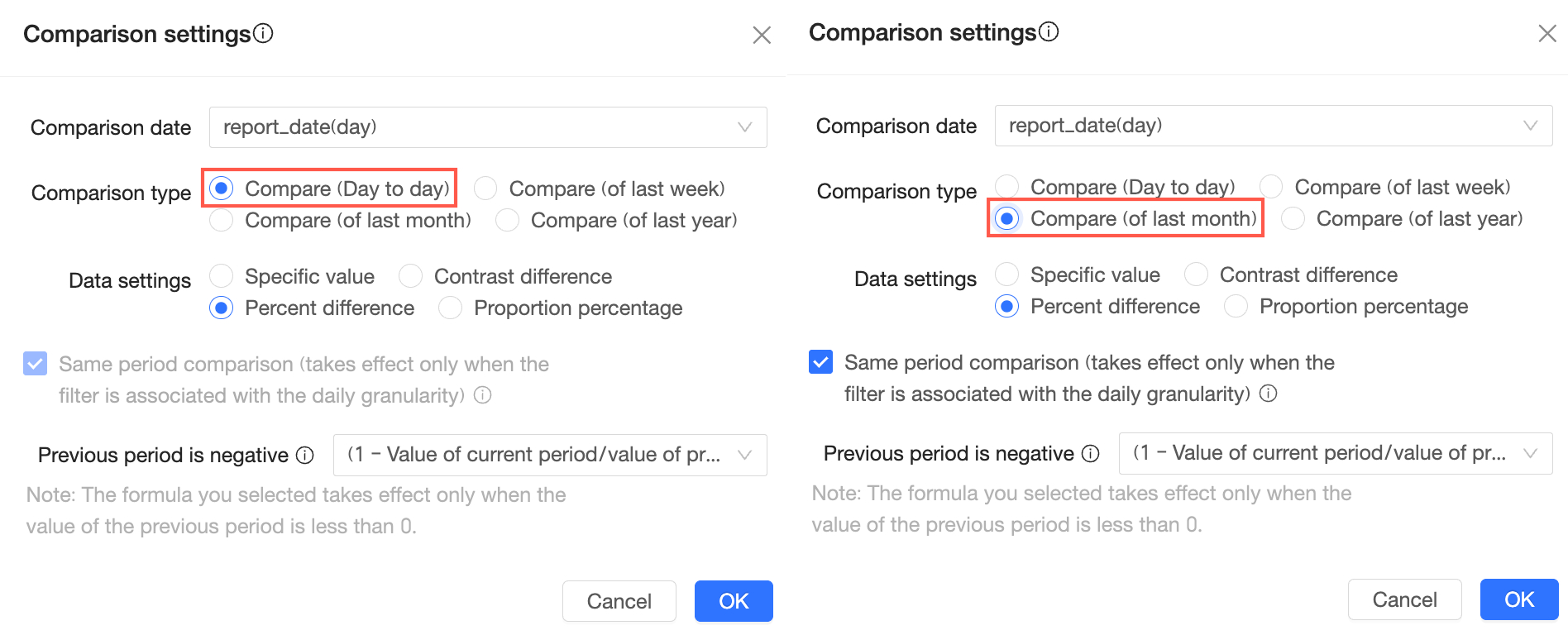This screenshot has height=635, width=1568.
Task: Click info icon beside left Comparison settings title
Action: (263, 33)
